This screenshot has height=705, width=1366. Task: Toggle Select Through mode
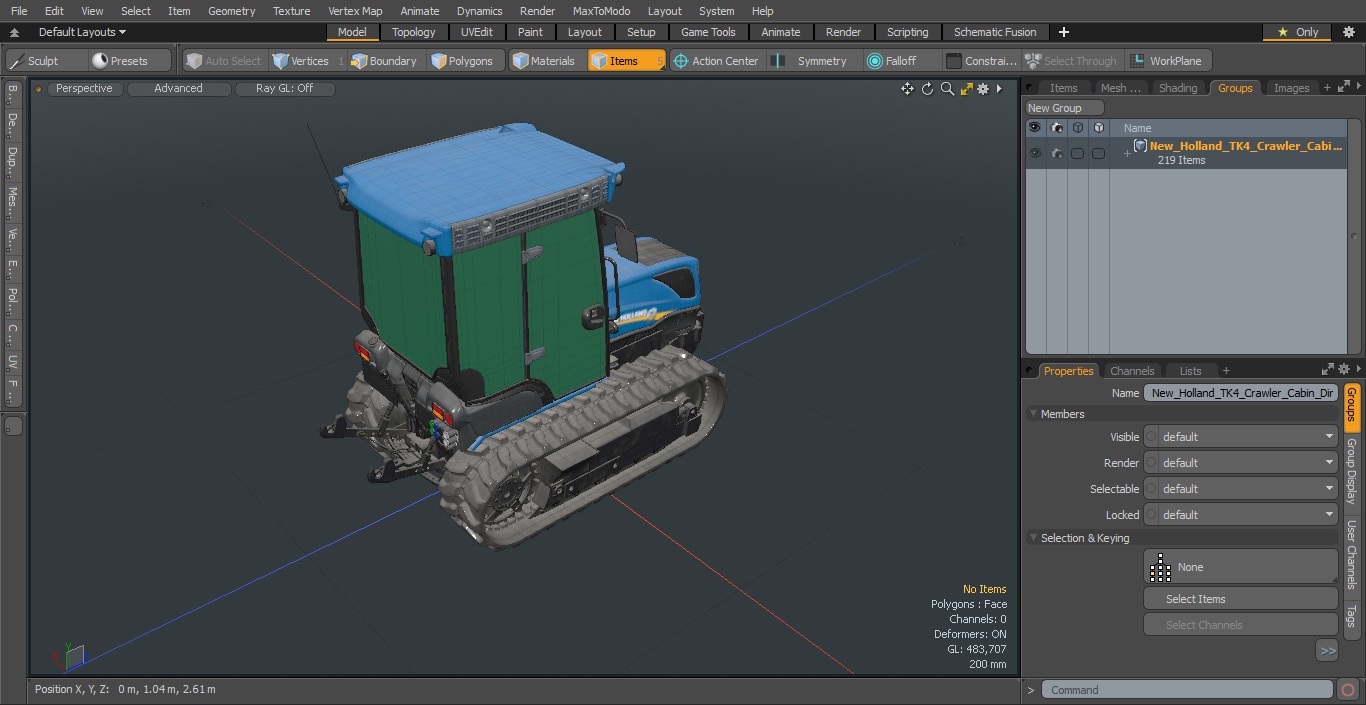(x=1072, y=61)
